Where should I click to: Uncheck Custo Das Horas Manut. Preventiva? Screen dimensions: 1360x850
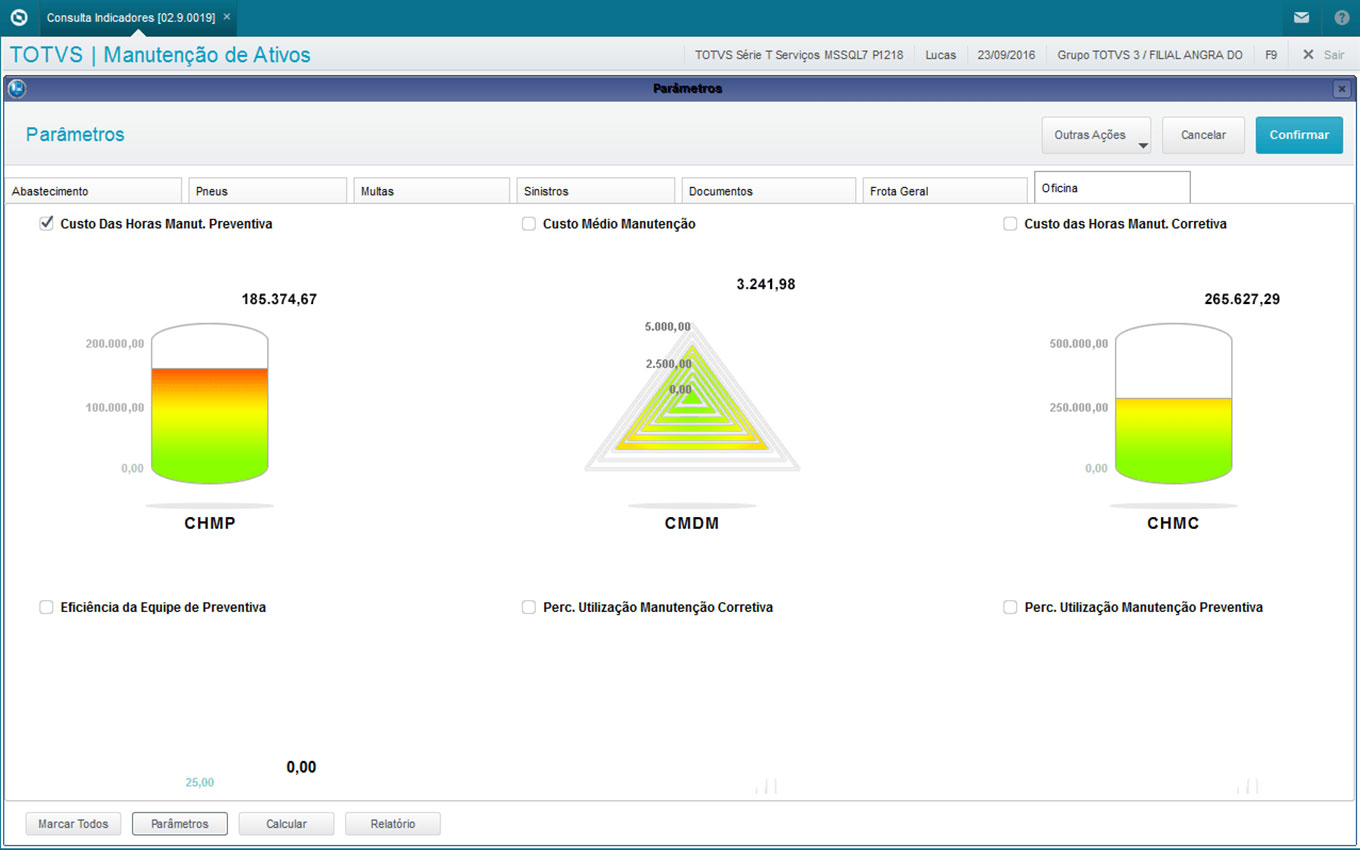click(x=46, y=224)
